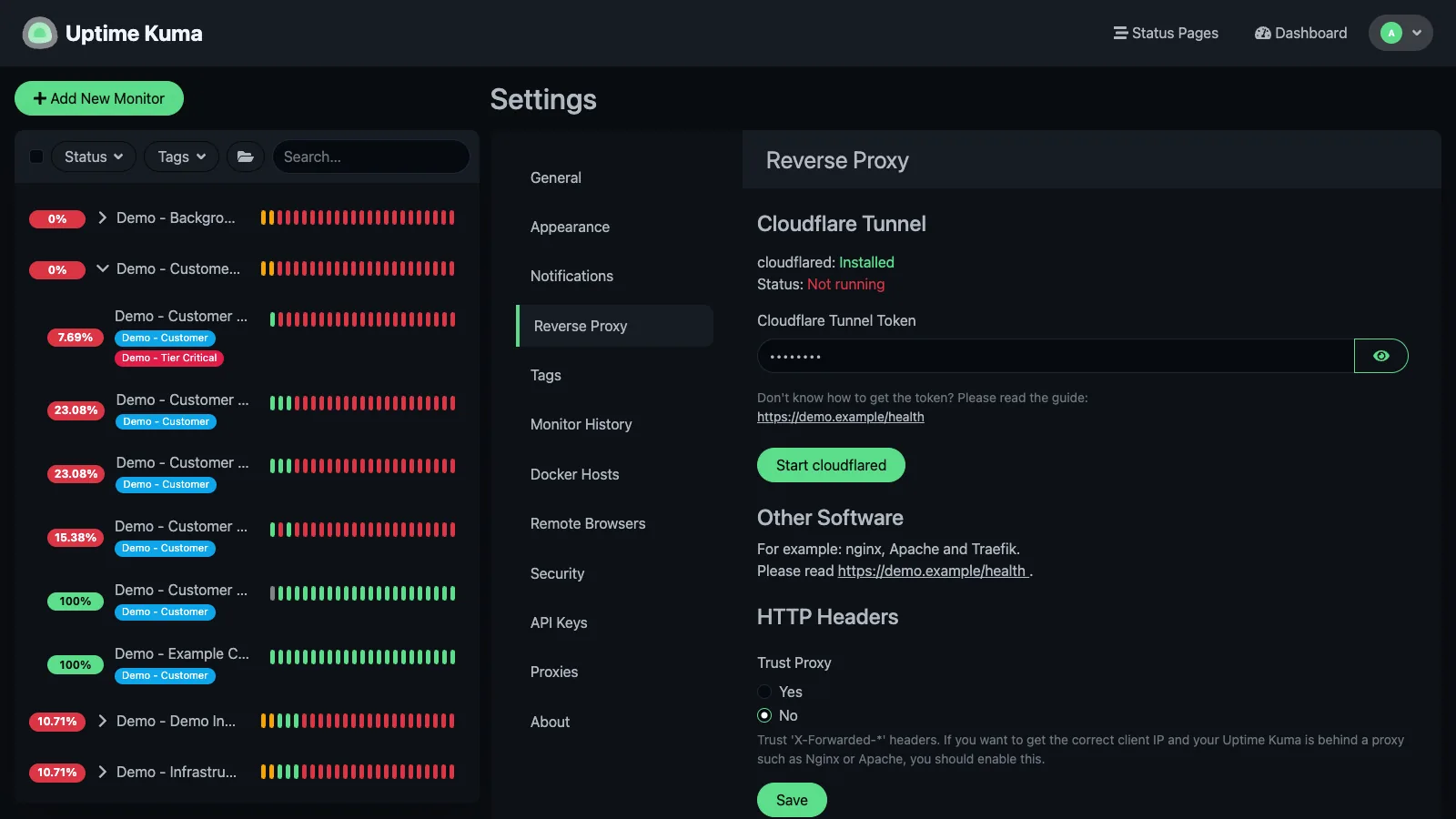Focus the monitor Search field
The height and width of the screenshot is (819, 1456).
coord(370,157)
